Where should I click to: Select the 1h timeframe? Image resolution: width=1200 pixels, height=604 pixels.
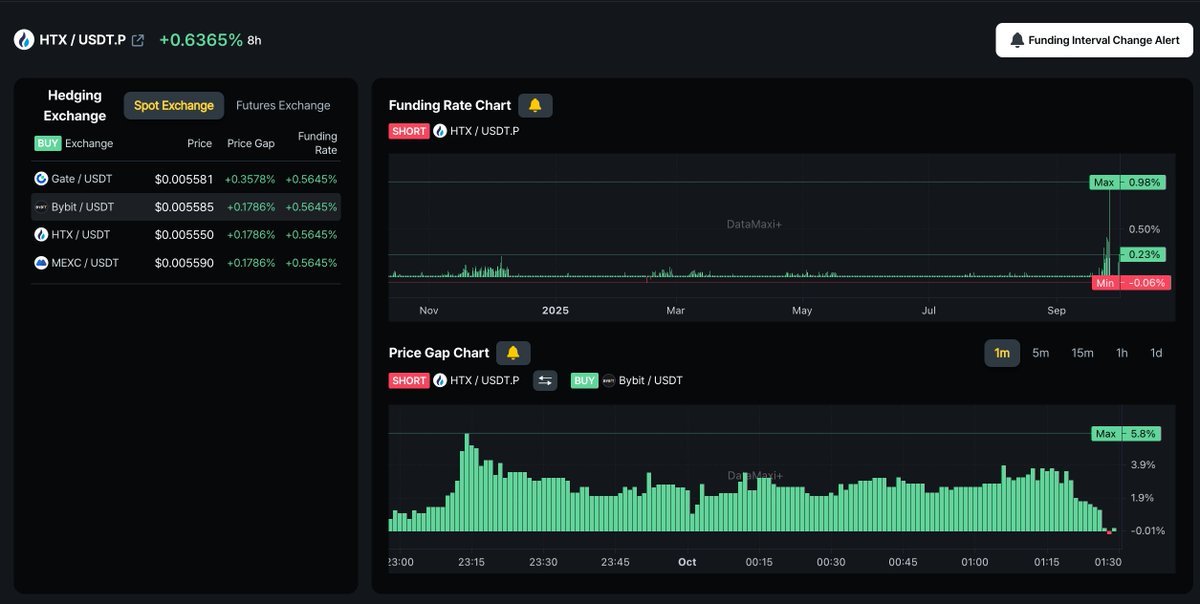[x=1122, y=353]
